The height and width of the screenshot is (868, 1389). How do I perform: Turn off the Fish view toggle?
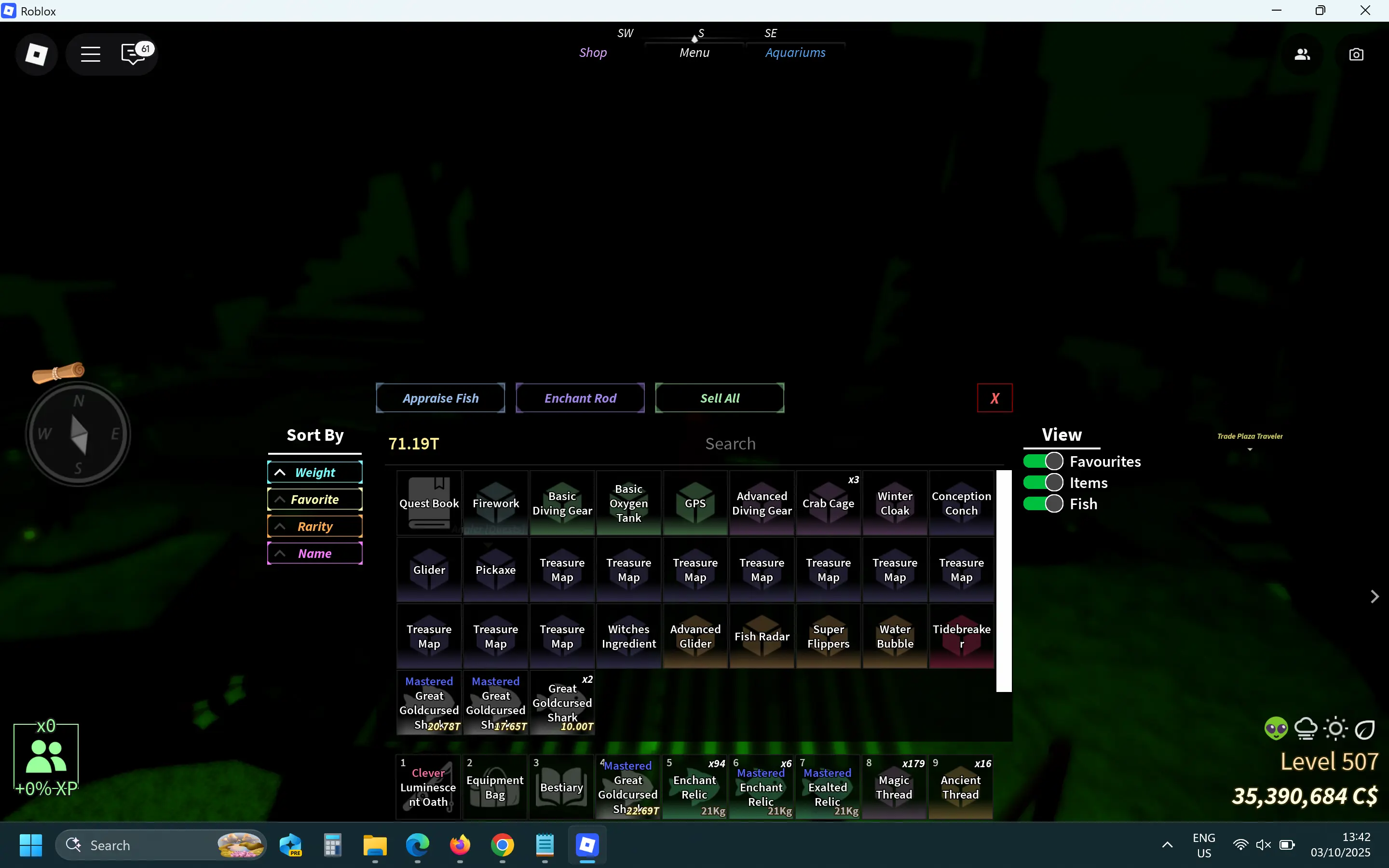(x=1044, y=504)
